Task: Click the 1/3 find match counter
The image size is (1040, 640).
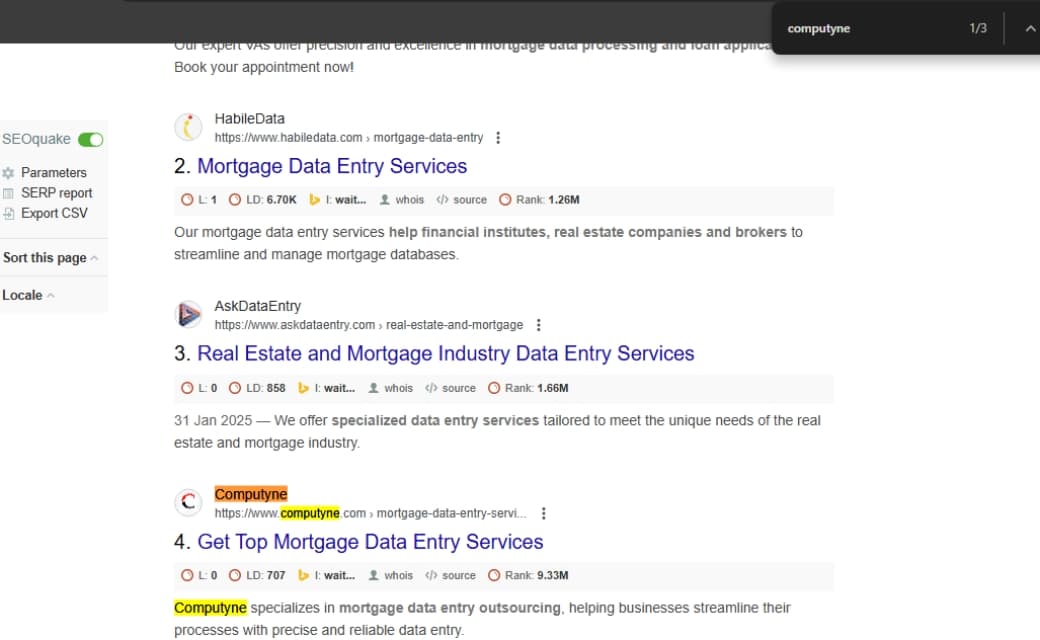Action: pos(978,29)
